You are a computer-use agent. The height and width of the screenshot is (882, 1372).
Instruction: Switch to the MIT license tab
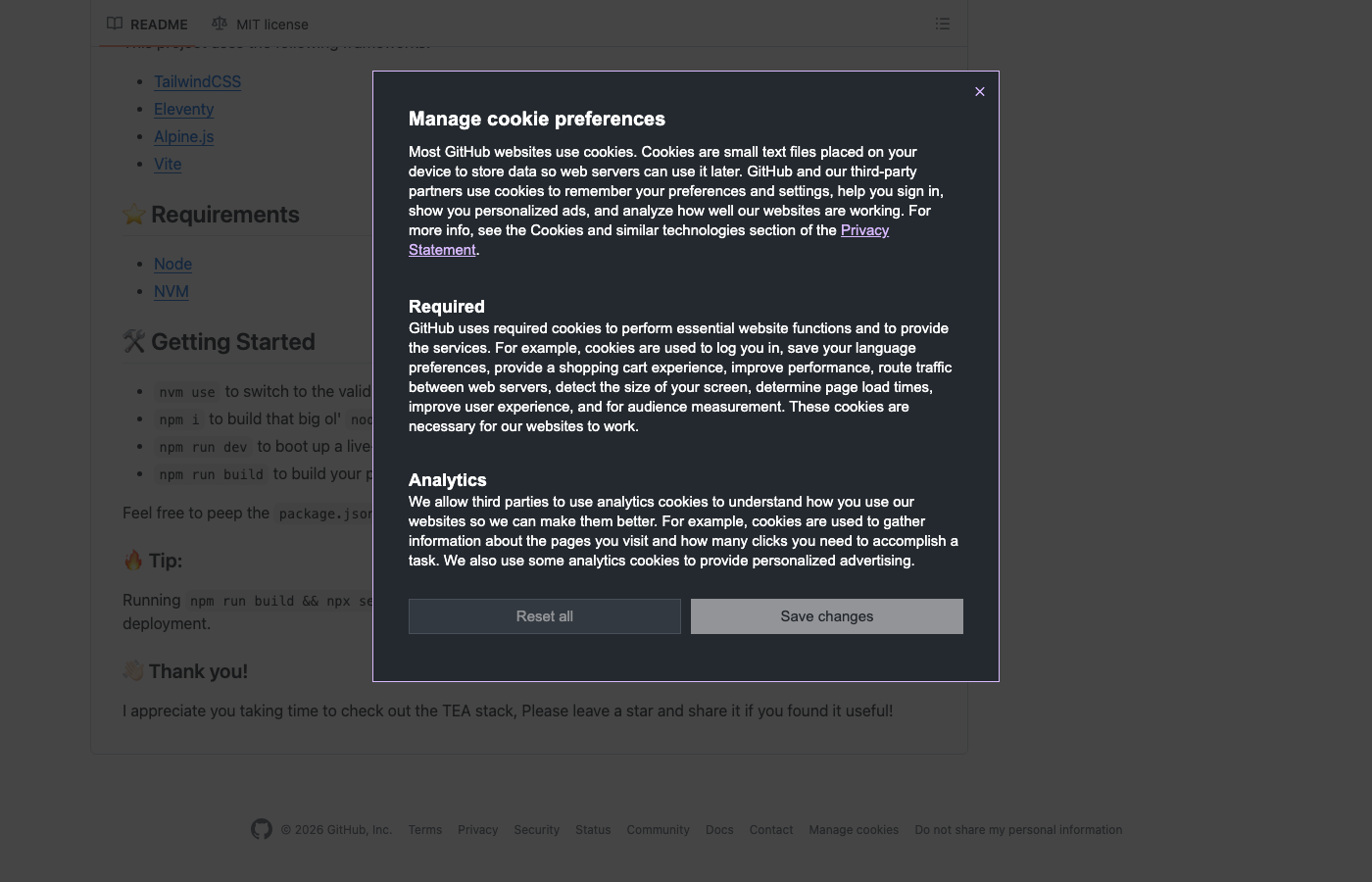261,24
